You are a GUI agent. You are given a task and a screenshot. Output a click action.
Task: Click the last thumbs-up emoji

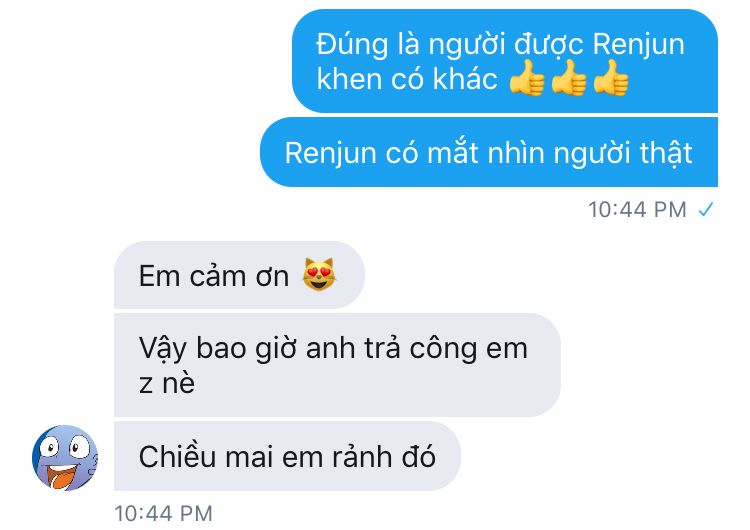tap(611, 78)
